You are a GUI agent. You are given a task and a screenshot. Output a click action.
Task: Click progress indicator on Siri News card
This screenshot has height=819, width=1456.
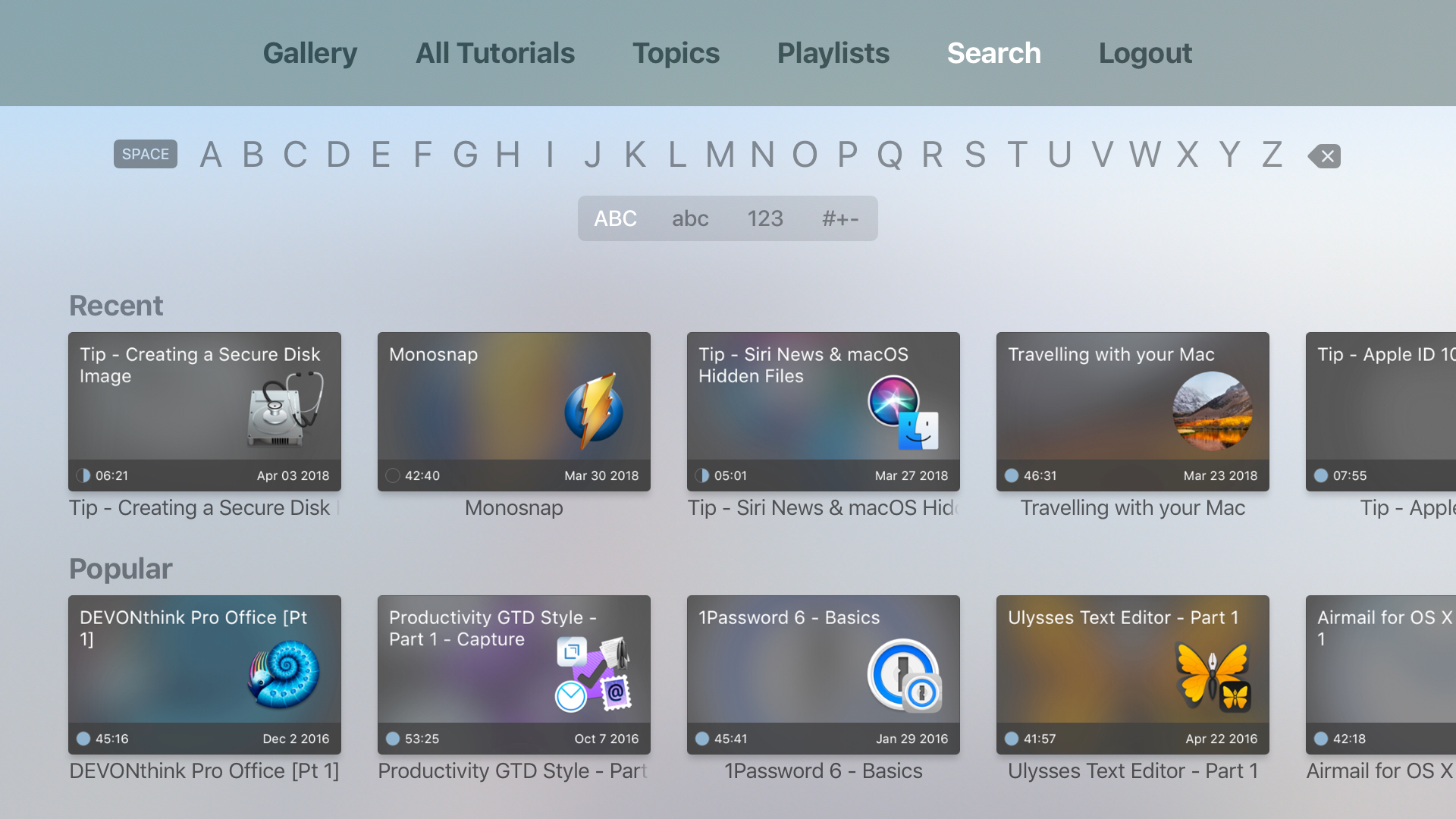[x=702, y=475]
